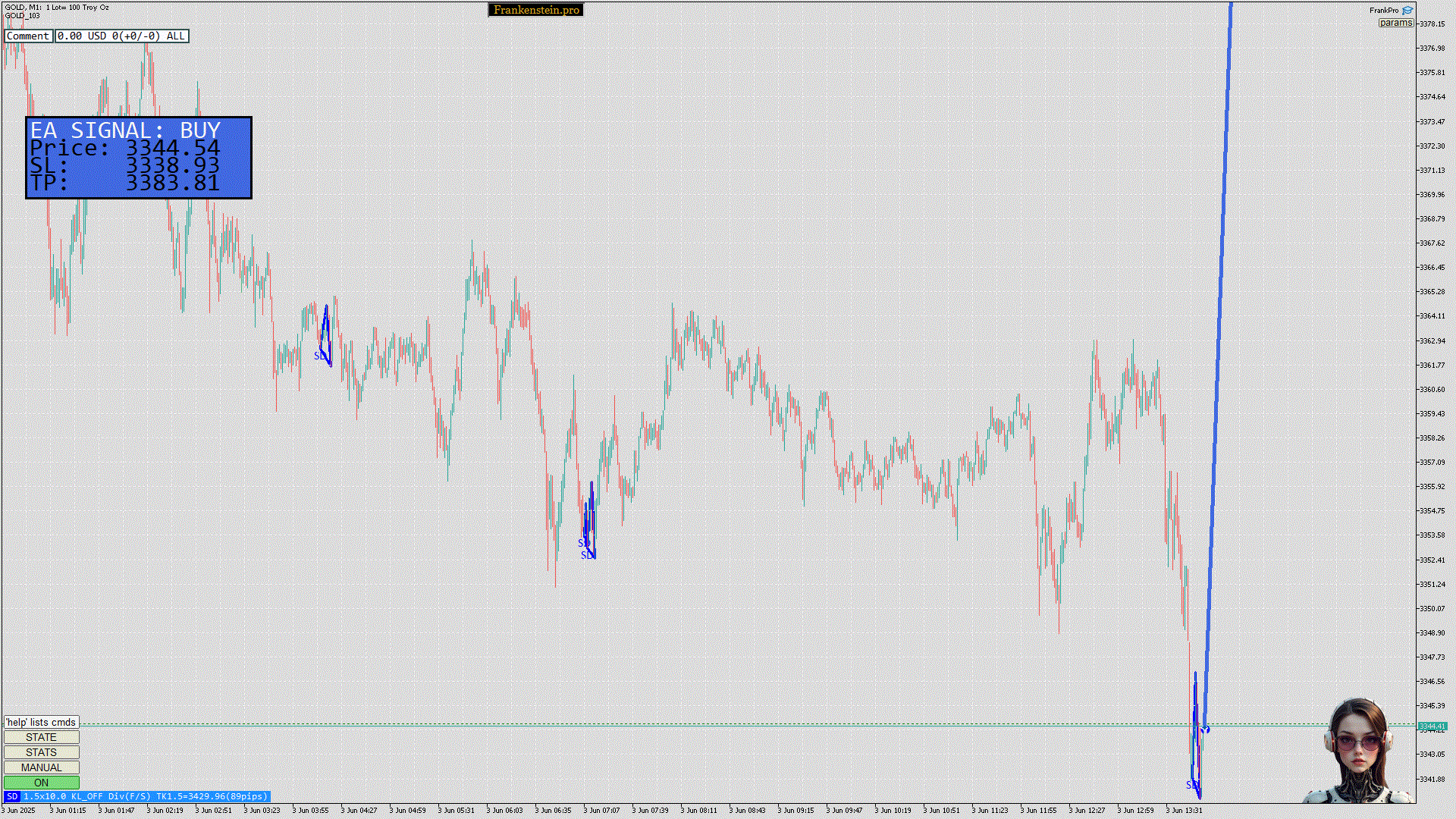The height and width of the screenshot is (819, 1456).
Task: Click the STATE button
Action: point(41,738)
